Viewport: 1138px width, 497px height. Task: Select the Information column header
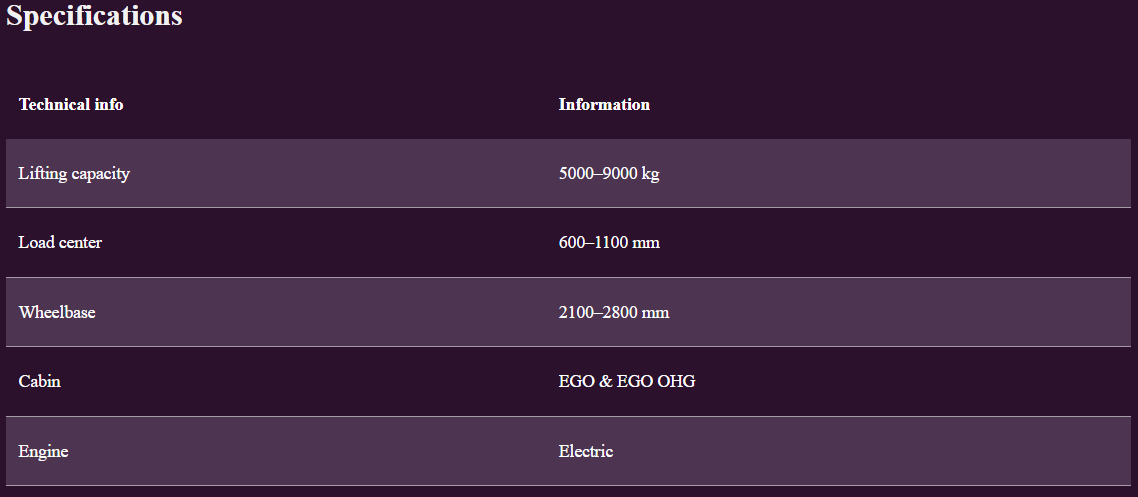click(604, 104)
